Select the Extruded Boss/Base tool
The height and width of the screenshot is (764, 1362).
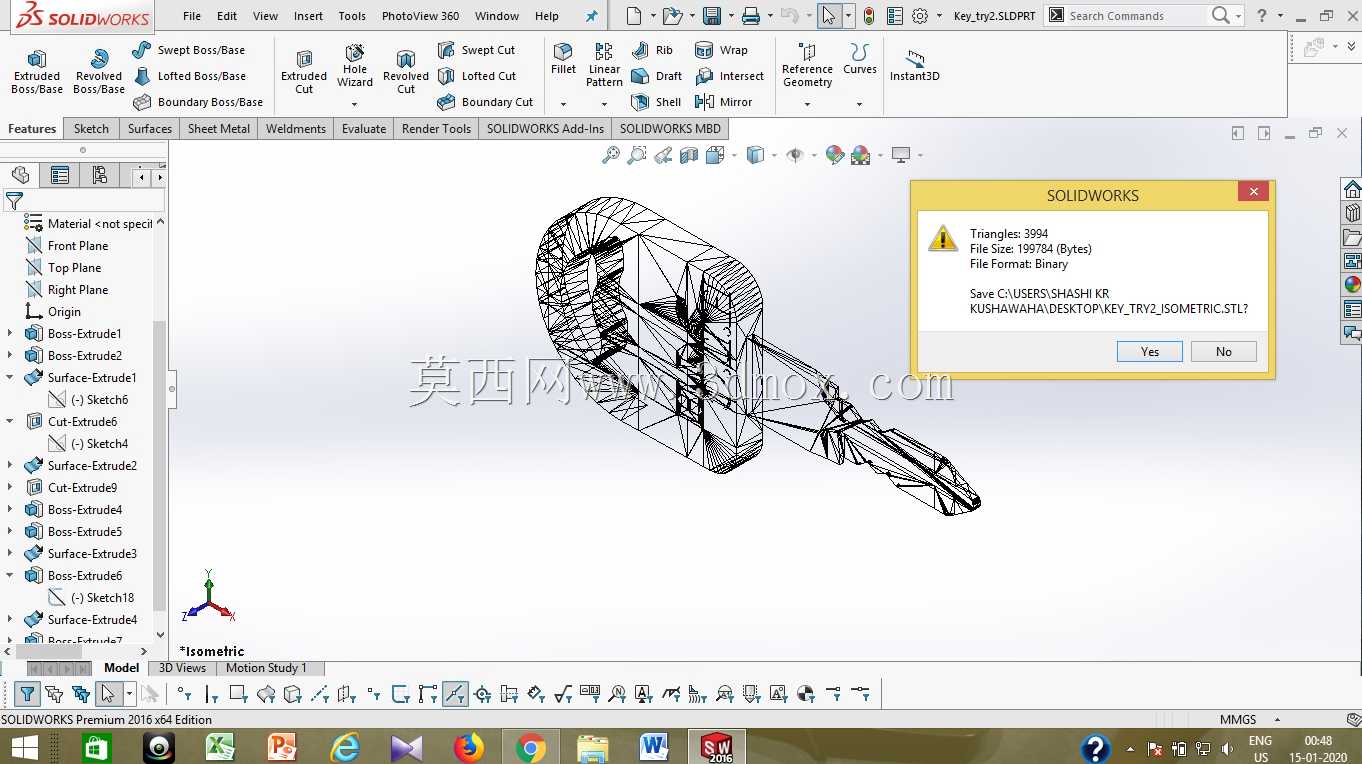[37, 72]
